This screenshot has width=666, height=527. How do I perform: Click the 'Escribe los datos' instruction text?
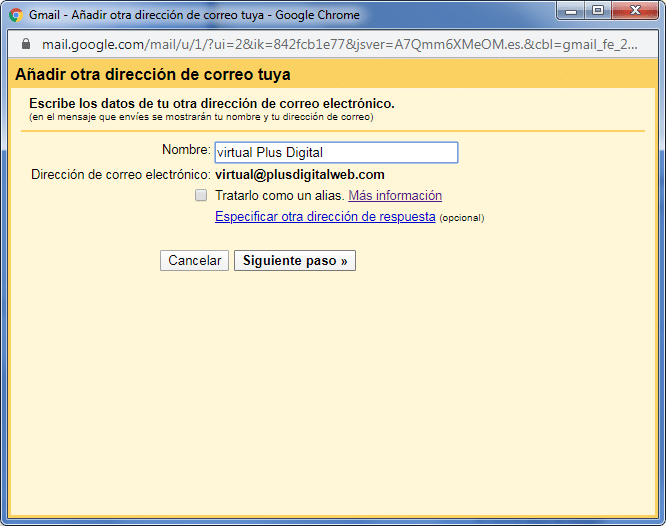click(x=211, y=104)
